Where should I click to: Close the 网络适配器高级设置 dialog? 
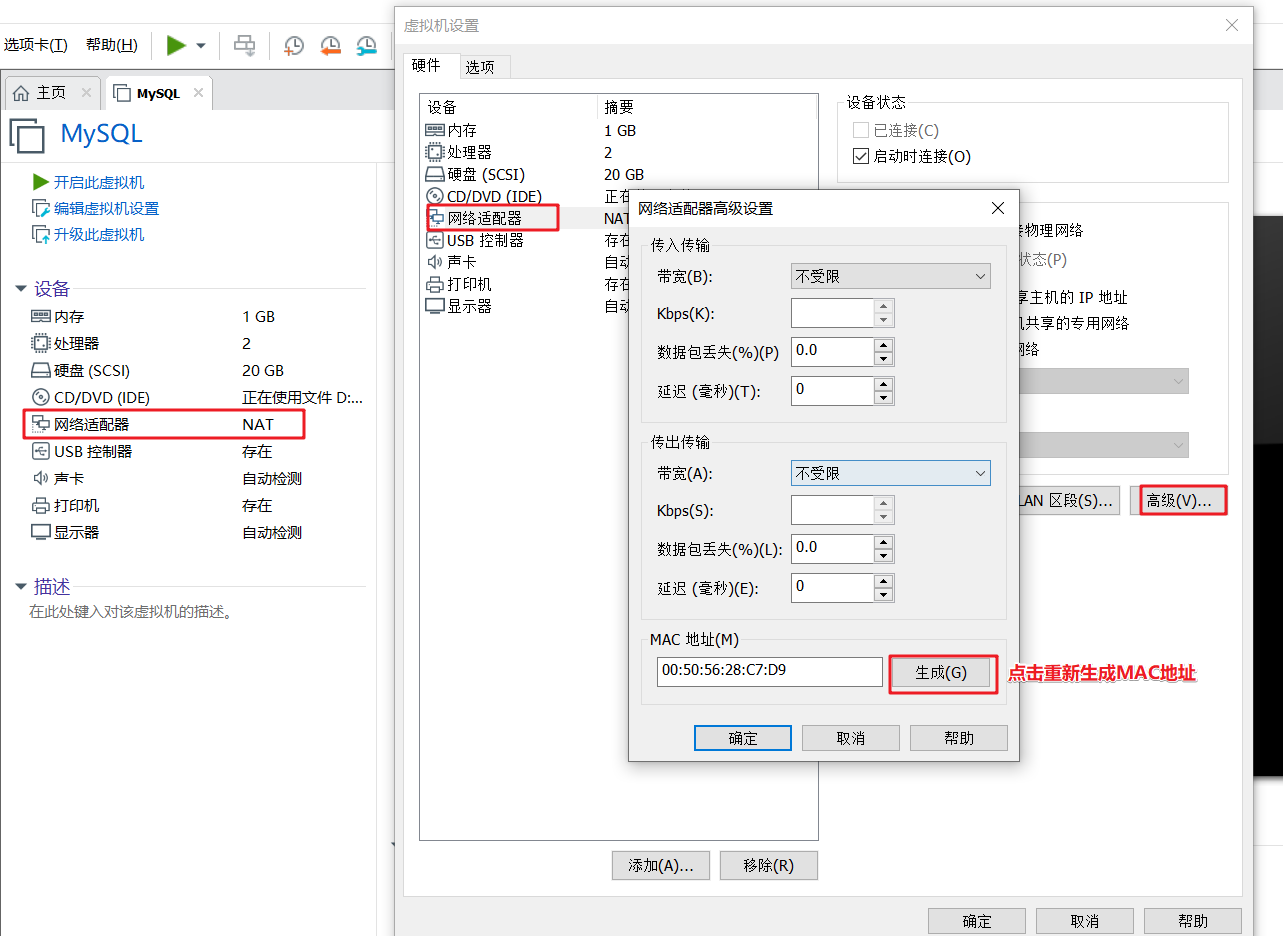(x=997, y=208)
